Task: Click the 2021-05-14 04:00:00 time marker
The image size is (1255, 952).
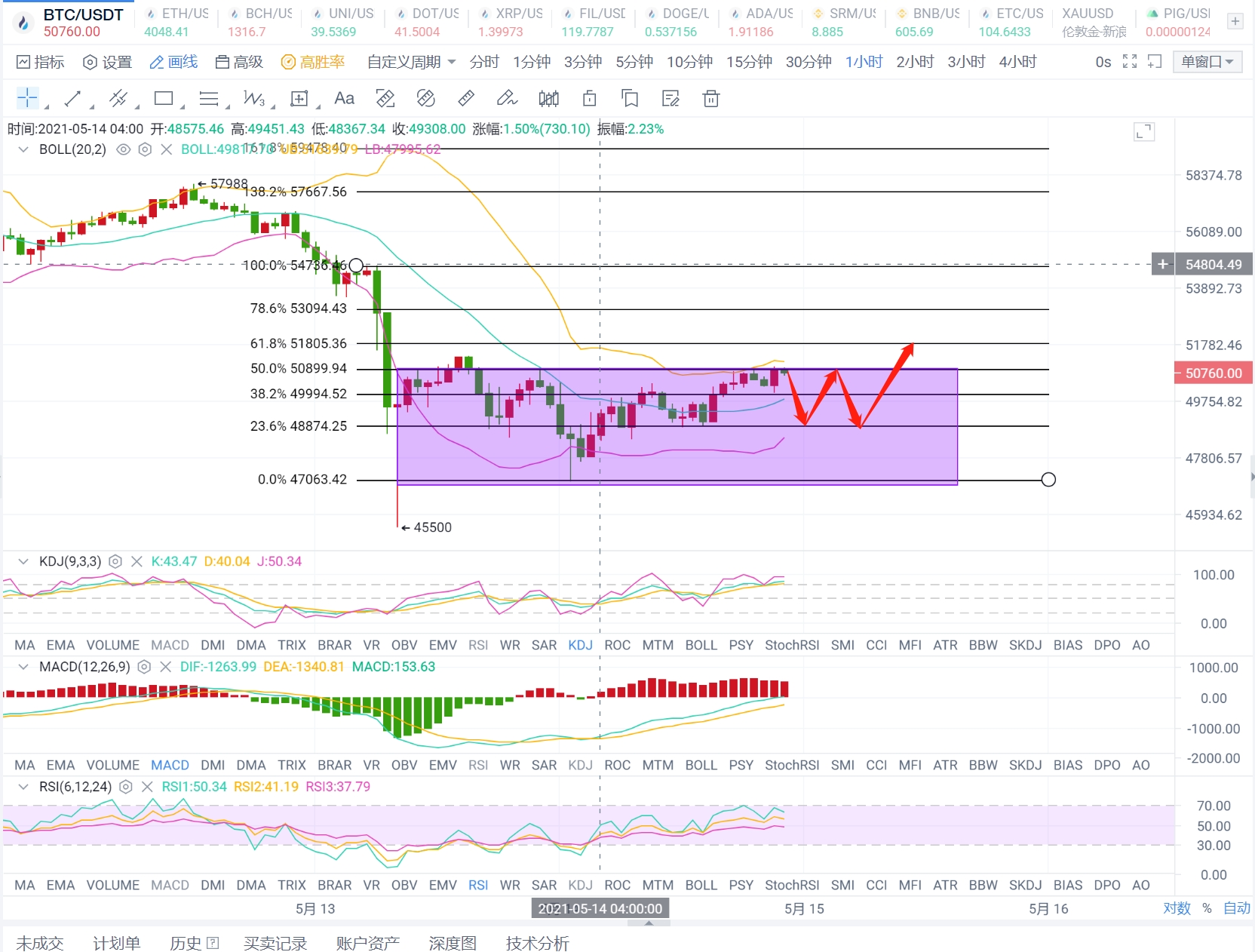Action: (x=600, y=908)
